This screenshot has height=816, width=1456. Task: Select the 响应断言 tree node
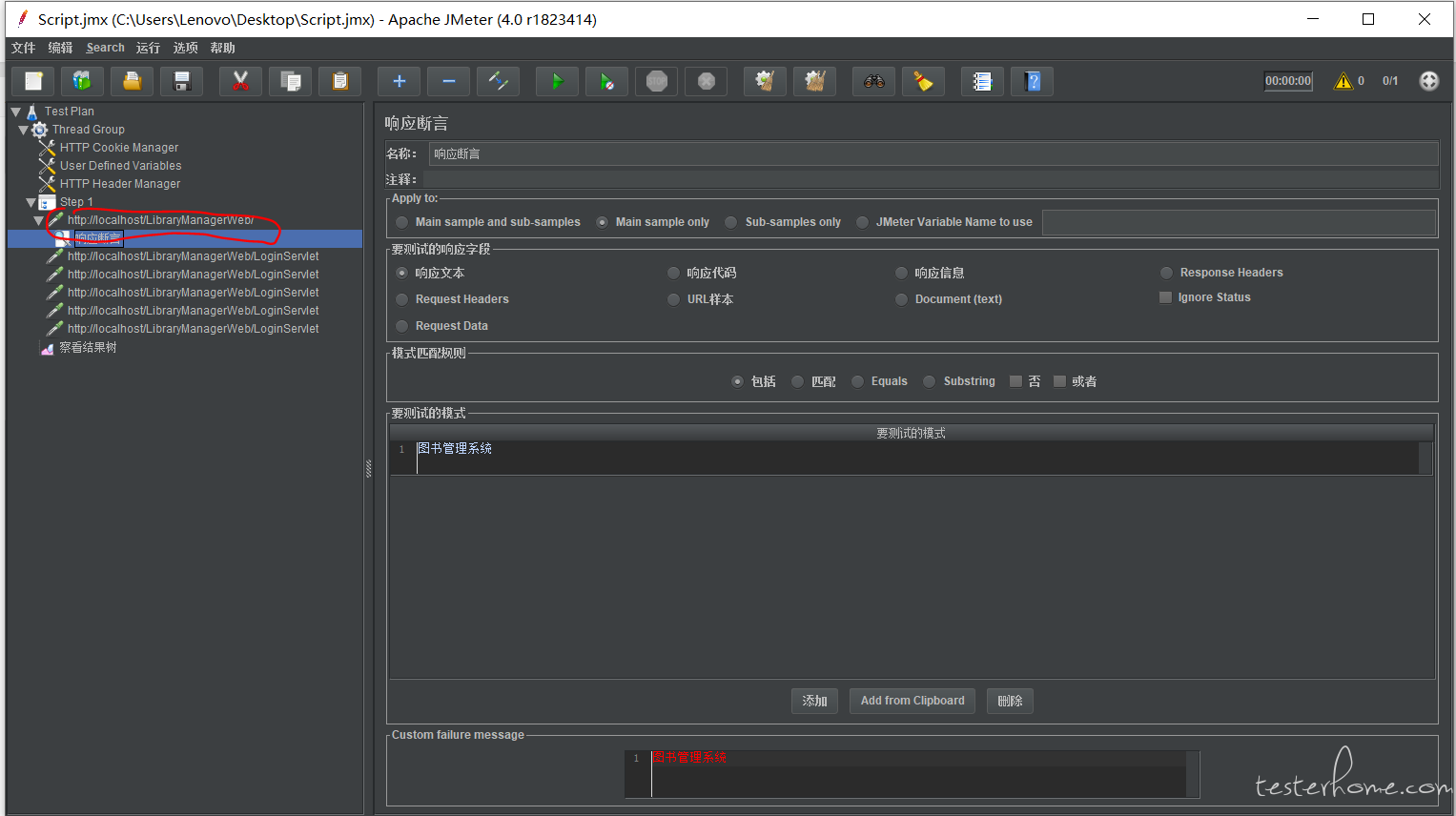pos(98,238)
